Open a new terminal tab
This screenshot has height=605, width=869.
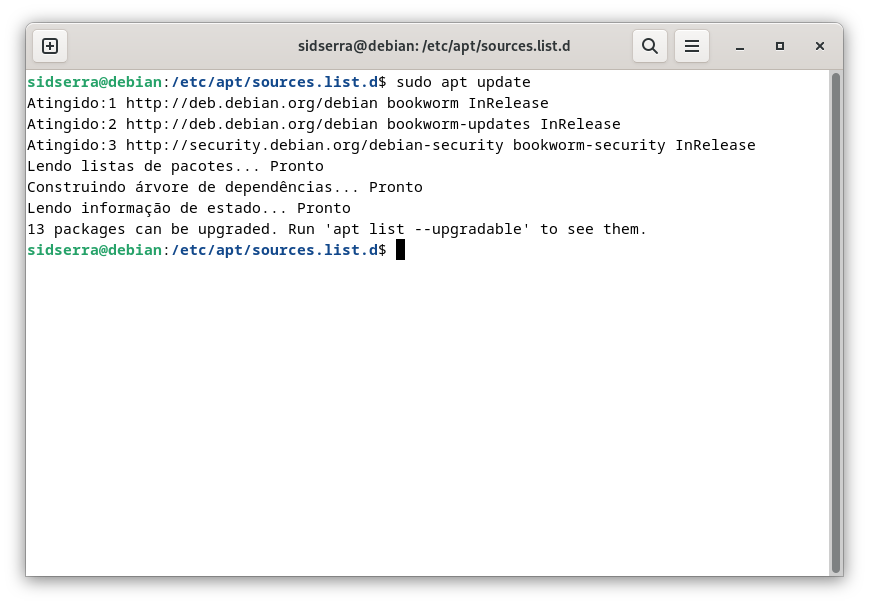[x=50, y=46]
